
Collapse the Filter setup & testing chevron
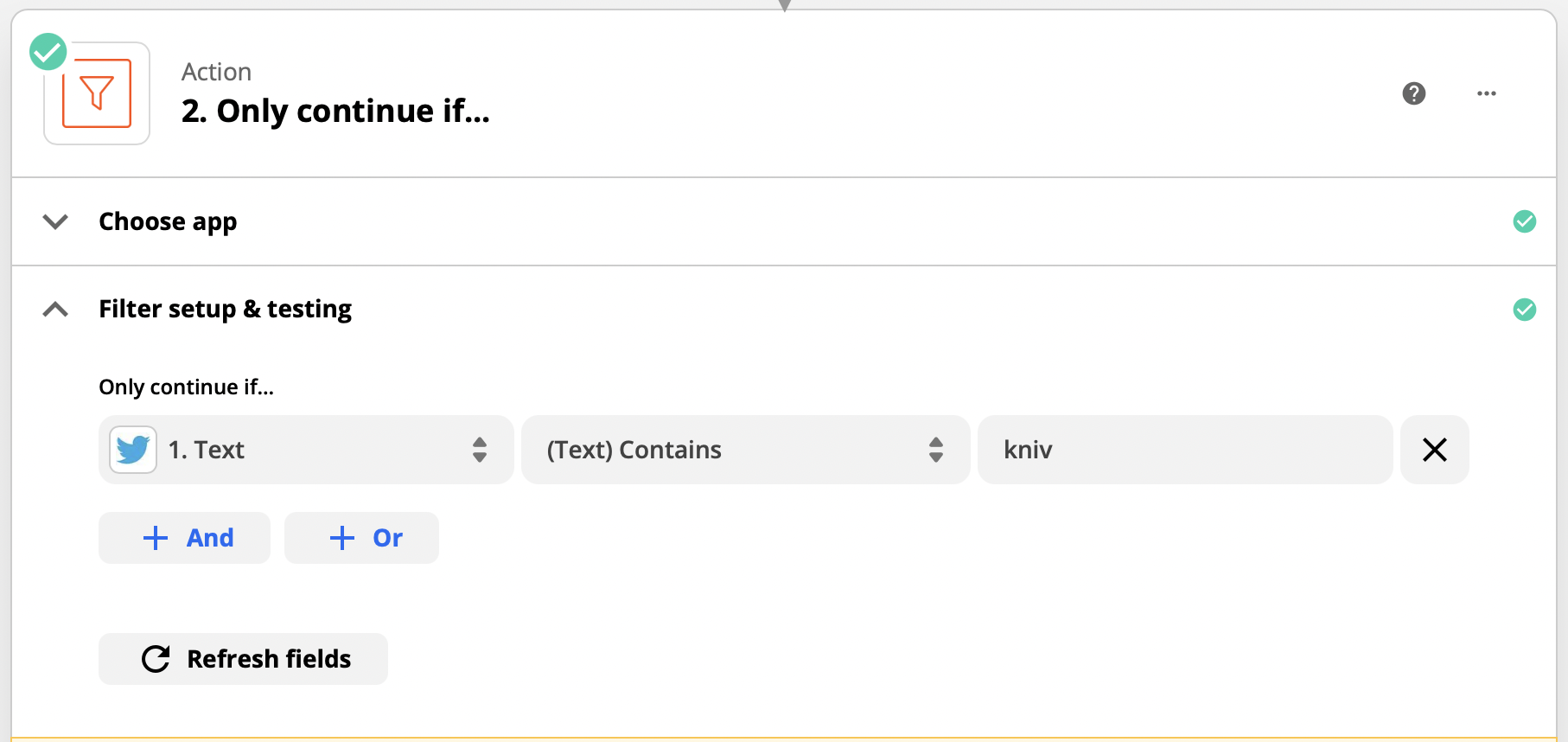tap(55, 310)
